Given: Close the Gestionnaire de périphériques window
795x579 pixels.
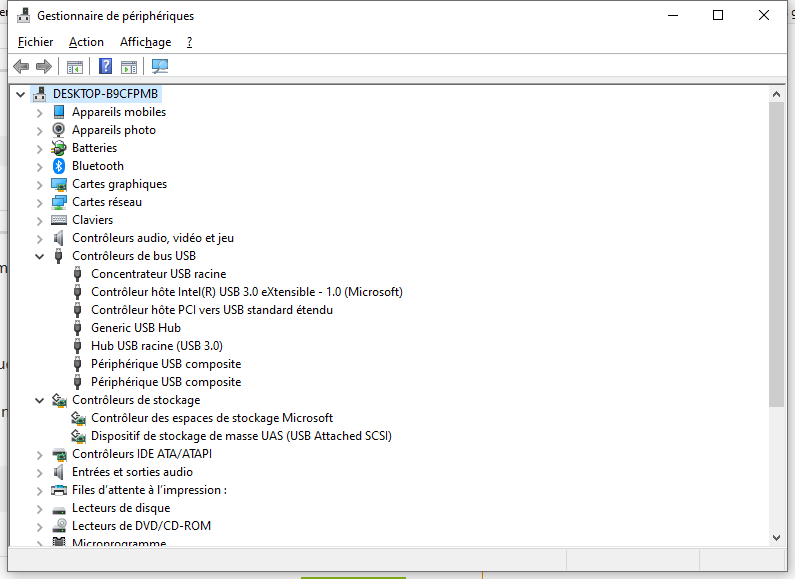Looking at the screenshot, I should click(x=764, y=15).
